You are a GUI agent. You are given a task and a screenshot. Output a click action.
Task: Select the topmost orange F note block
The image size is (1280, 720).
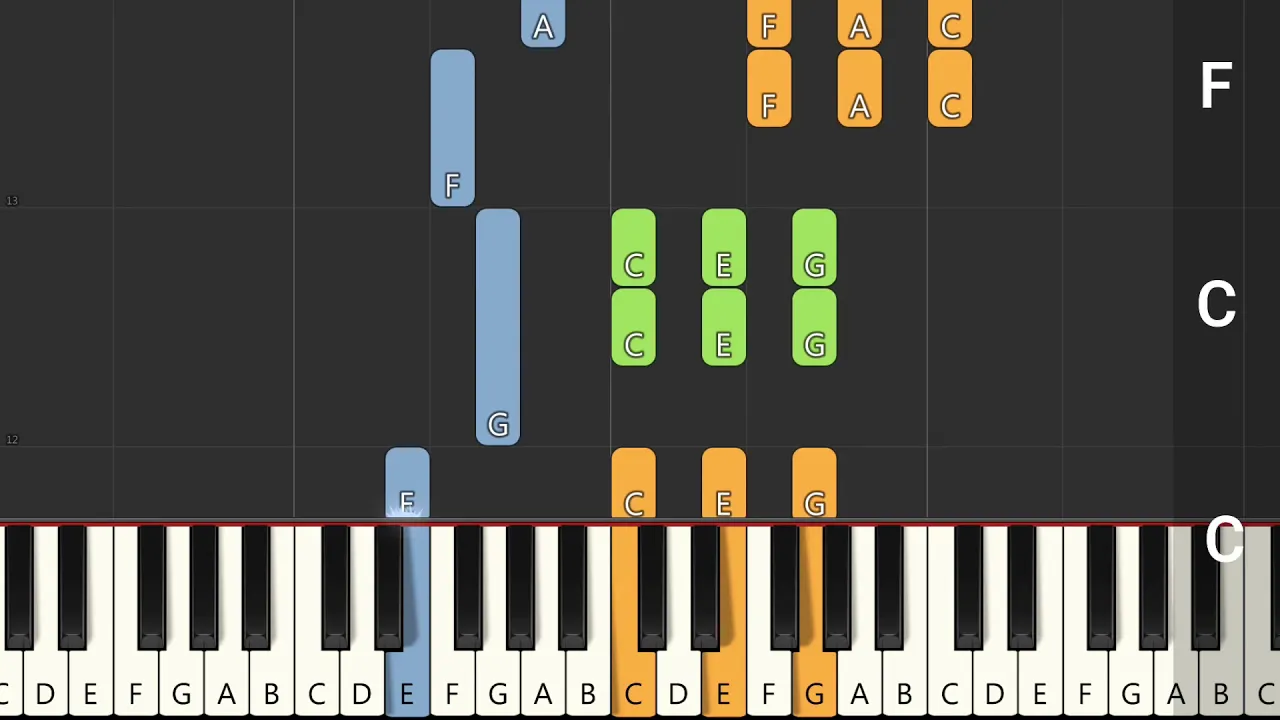[x=769, y=23]
